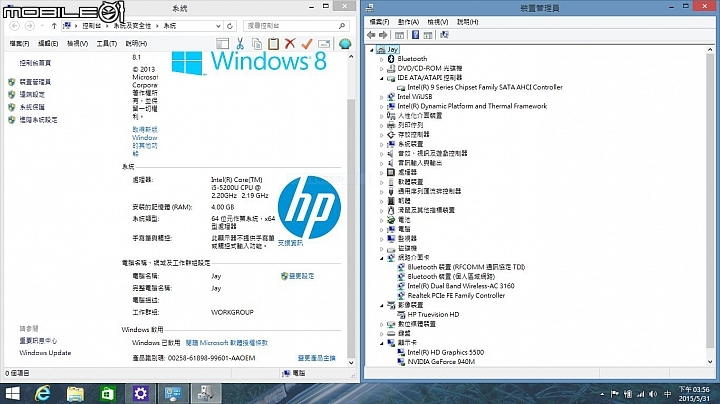The image size is (720, 404).
Task: Click the icon right of Help in Device Manager toolbar
Action: click(428, 35)
